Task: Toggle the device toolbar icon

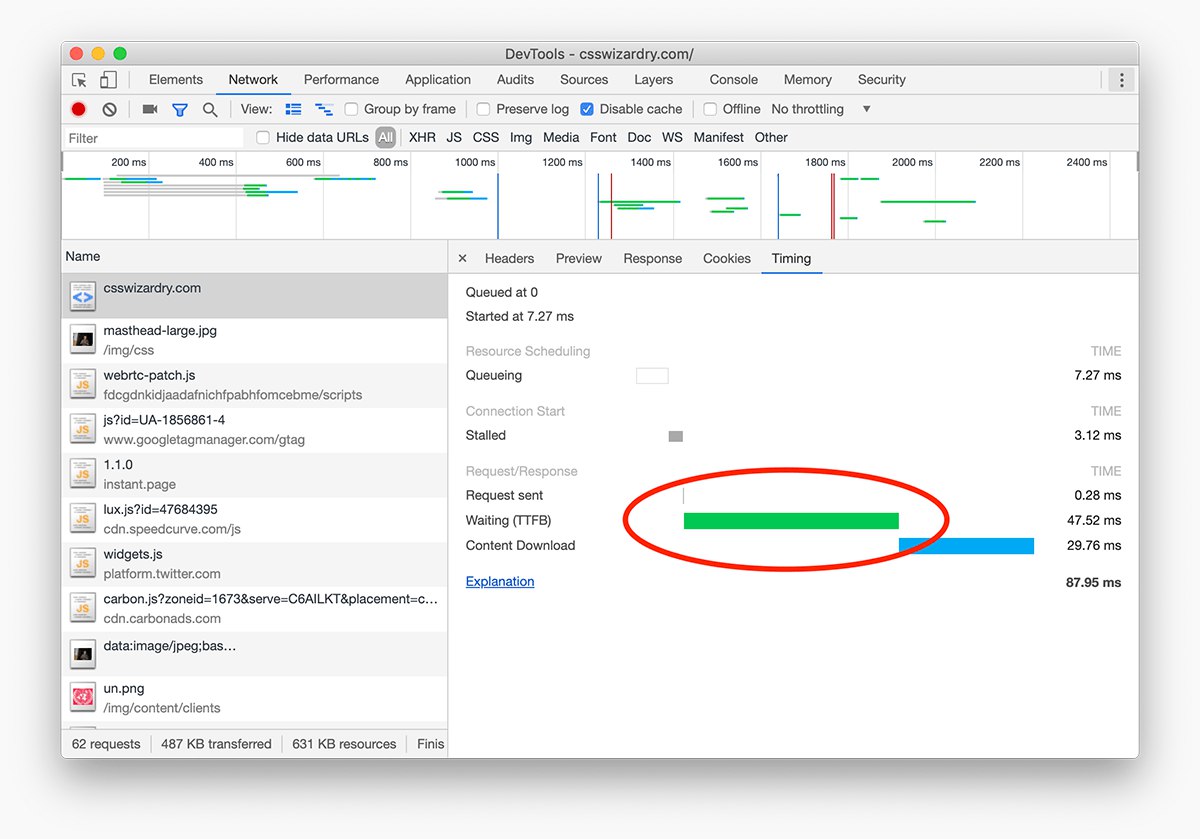Action: (x=108, y=80)
